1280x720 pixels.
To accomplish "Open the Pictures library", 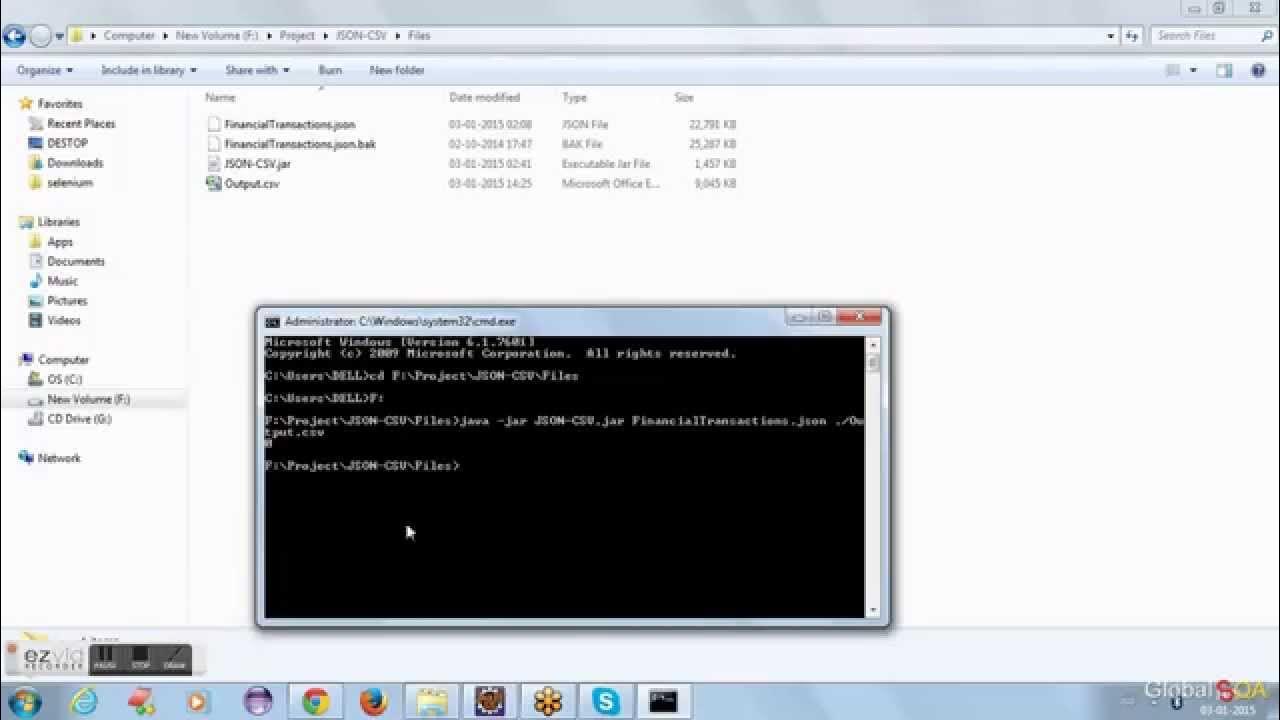I will tap(67, 300).
